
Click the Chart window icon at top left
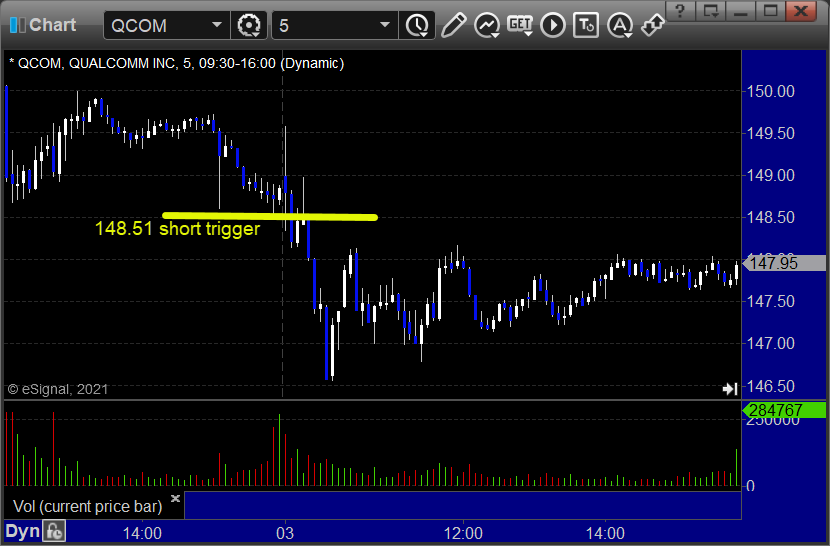(x=17, y=25)
